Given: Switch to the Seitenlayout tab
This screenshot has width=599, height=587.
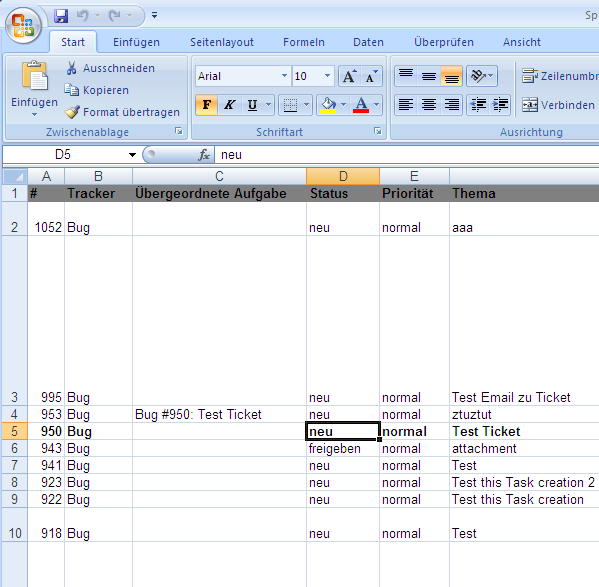Looking at the screenshot, I should 222,42.
